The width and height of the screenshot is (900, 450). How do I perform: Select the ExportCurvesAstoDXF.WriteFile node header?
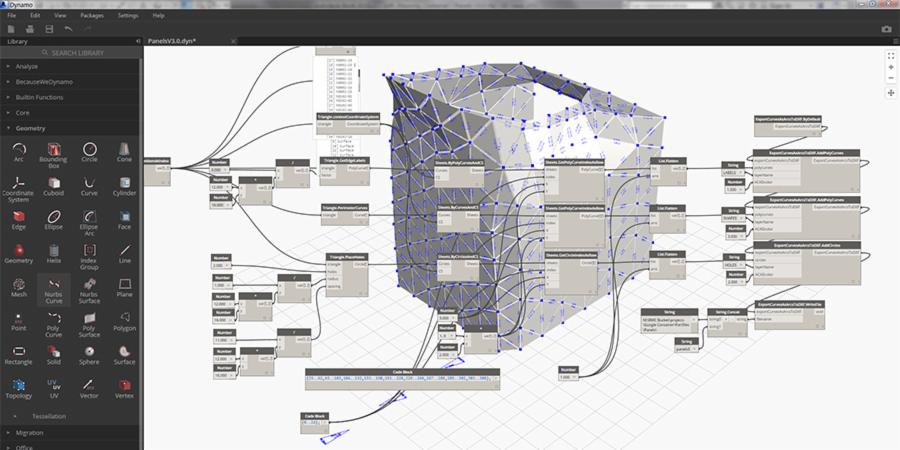pyautogui.click(x=789, y=304)
